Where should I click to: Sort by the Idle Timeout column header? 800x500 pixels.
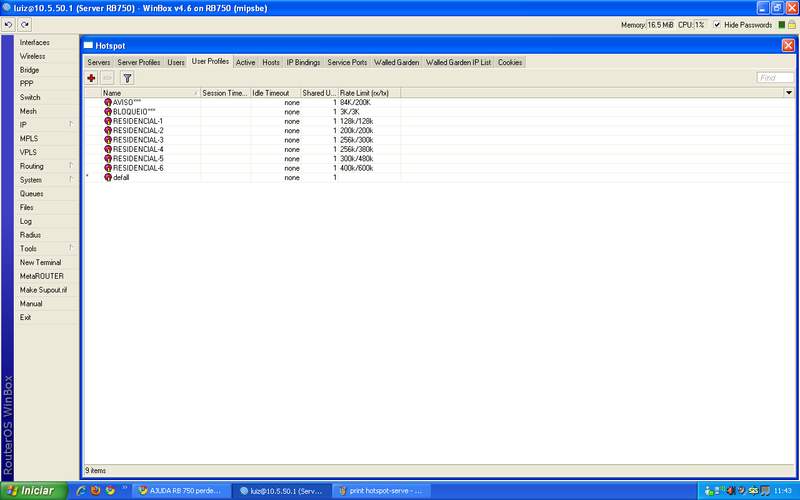[x=276, y=93]
